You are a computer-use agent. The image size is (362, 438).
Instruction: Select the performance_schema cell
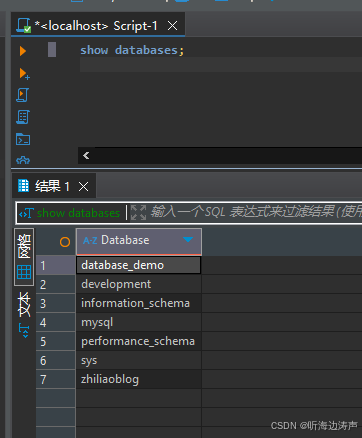(x=139, y=341)
